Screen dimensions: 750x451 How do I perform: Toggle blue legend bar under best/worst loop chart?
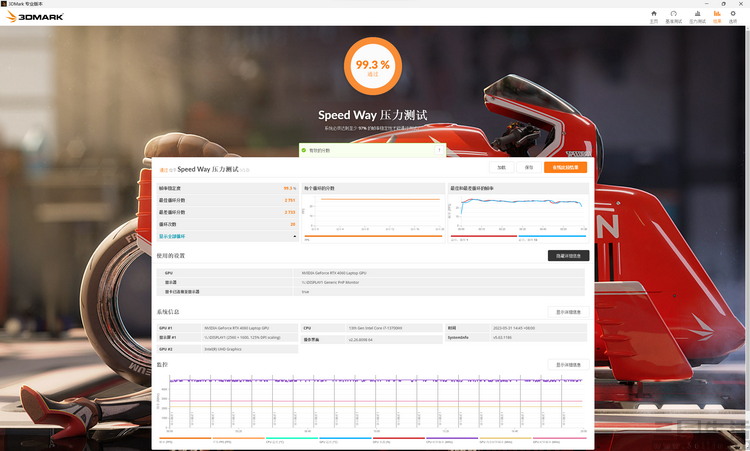[552, 236]
